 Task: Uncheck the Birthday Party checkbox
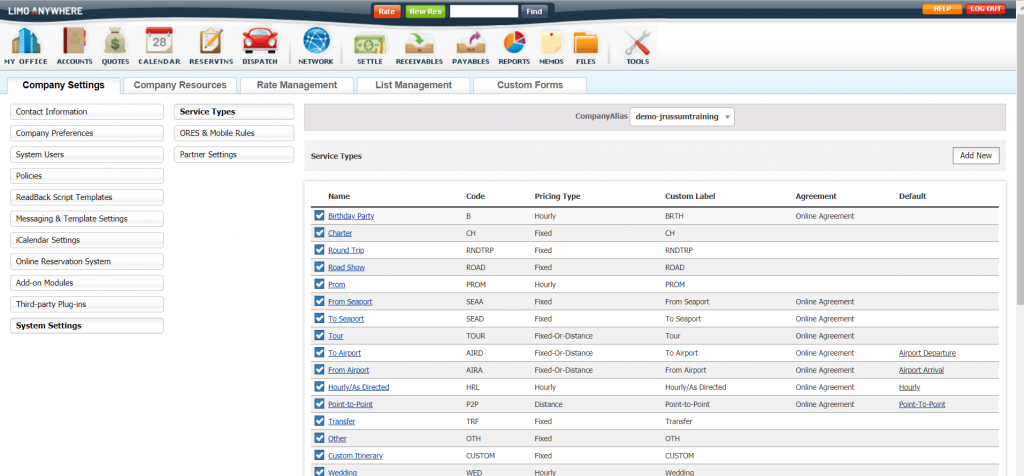[x=319, y=215]
